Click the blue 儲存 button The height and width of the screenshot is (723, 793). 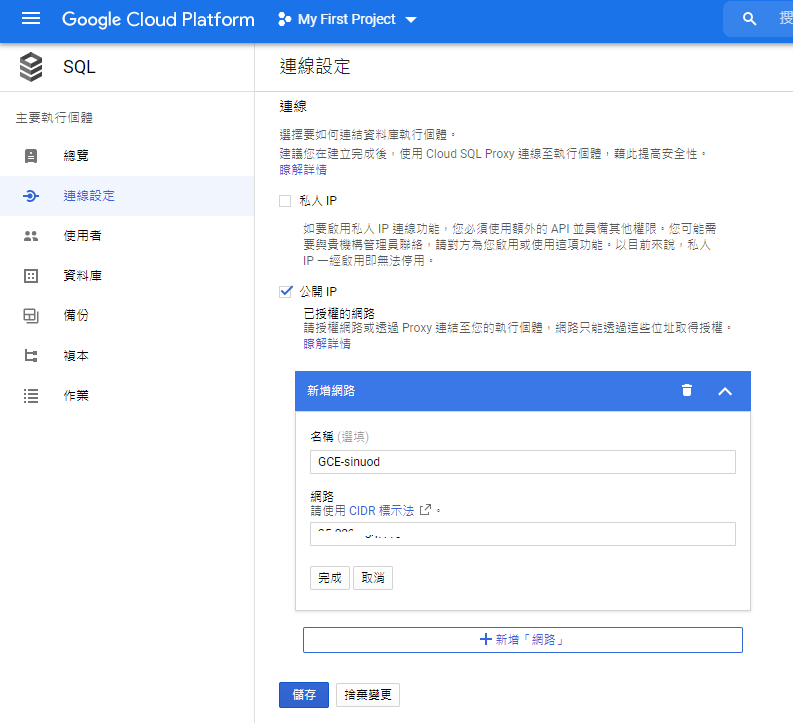[x=304, y=695]
